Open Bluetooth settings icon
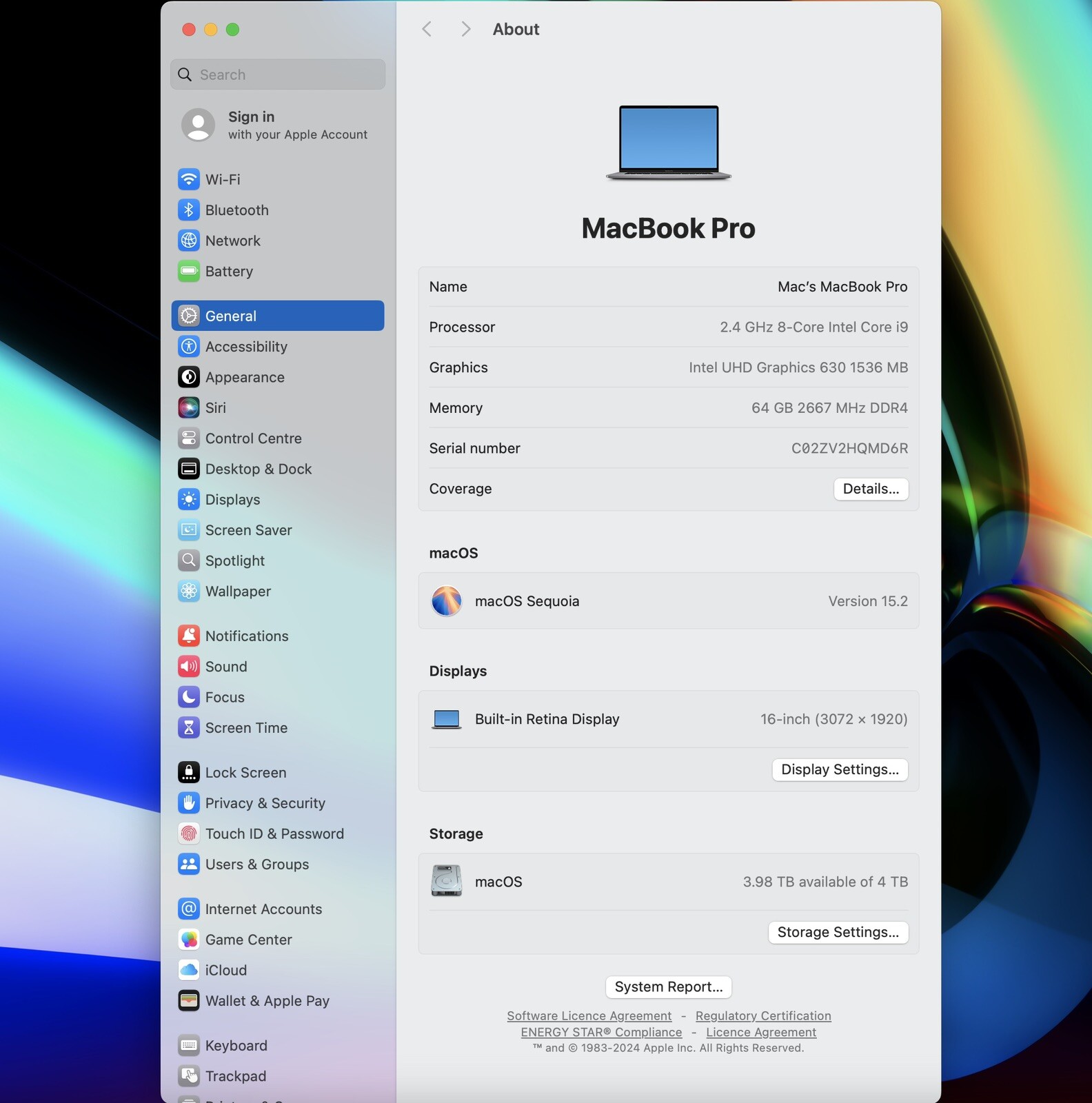Image resolution: width=1092 pixels, height=1103 pixels. (188, 210)
